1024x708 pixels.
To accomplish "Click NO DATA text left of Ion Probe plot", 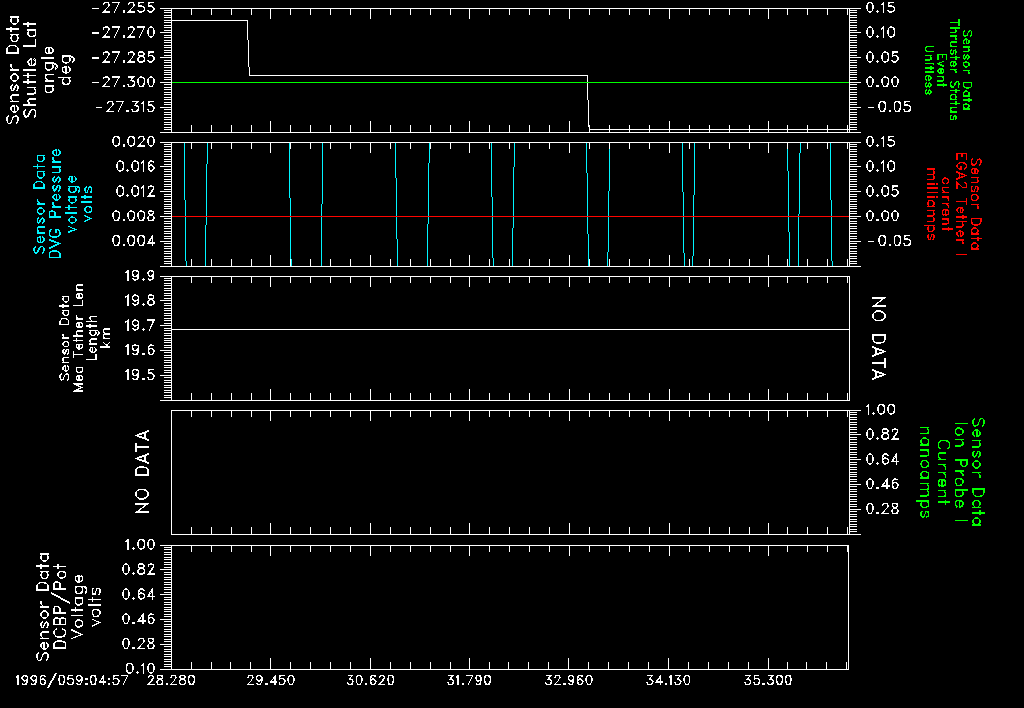I will 143,471.
